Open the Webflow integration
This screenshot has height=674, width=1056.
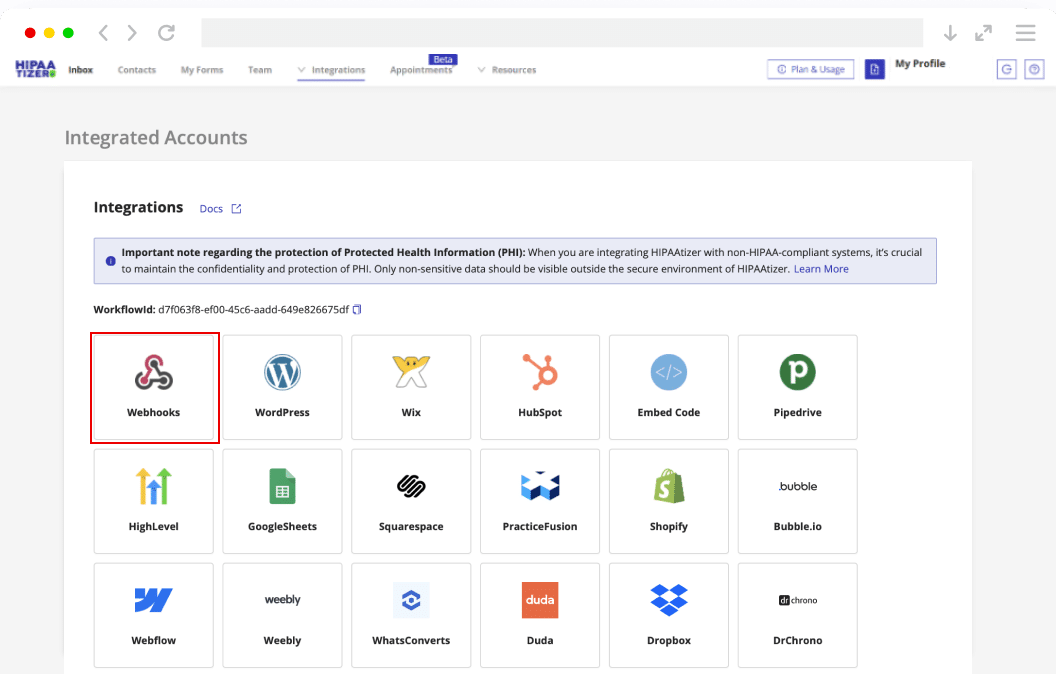click(154, 615)
